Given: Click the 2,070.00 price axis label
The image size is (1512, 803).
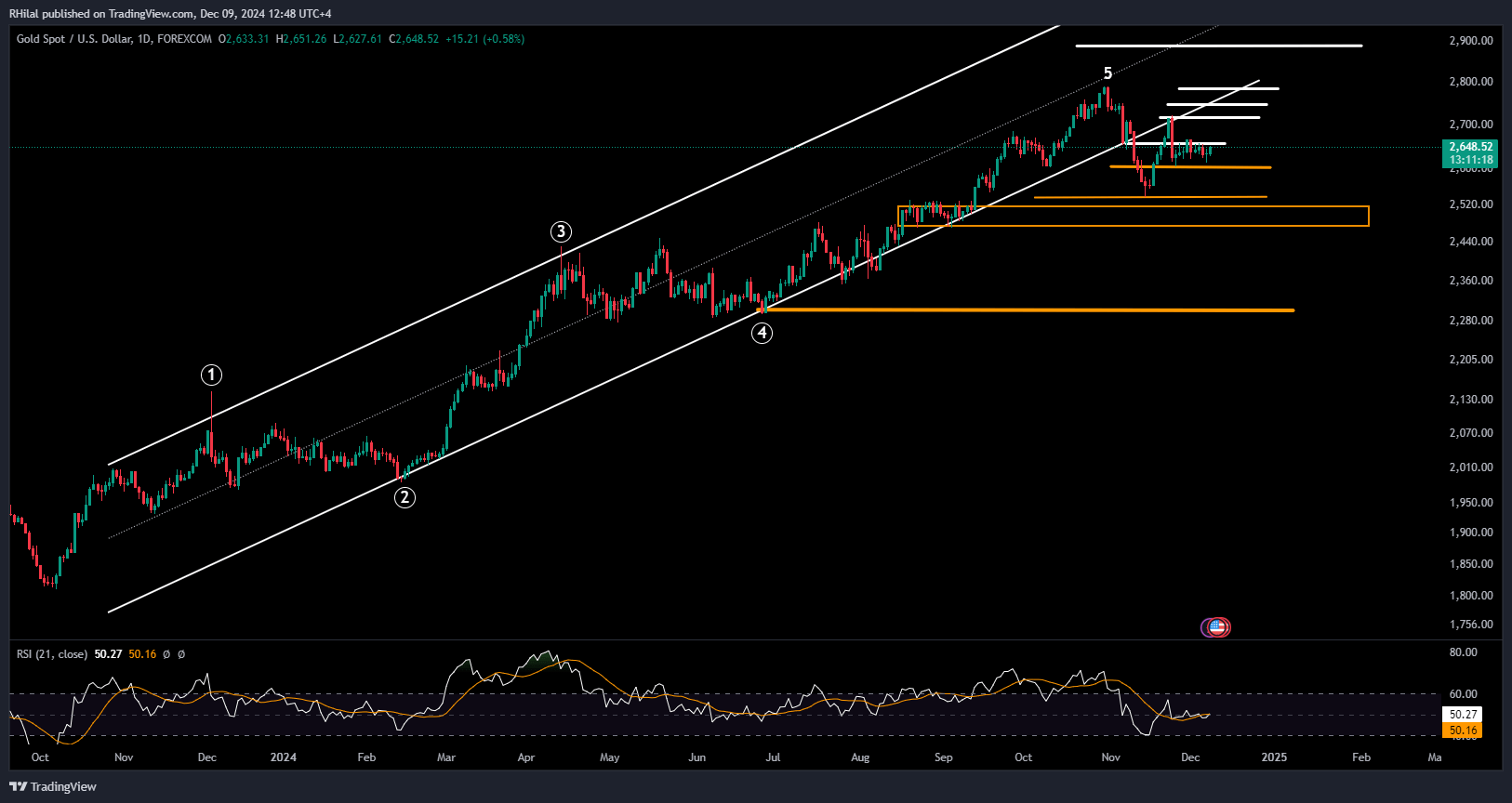Looking at the screenshot, I should [x=1471, y=433].
